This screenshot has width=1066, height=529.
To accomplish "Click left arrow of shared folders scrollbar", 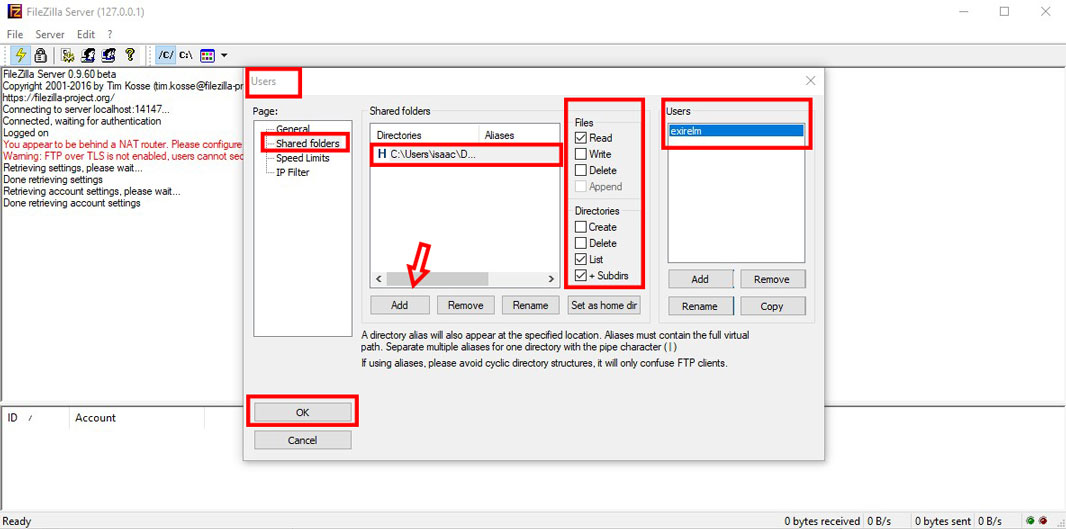I will click(378, 279).
